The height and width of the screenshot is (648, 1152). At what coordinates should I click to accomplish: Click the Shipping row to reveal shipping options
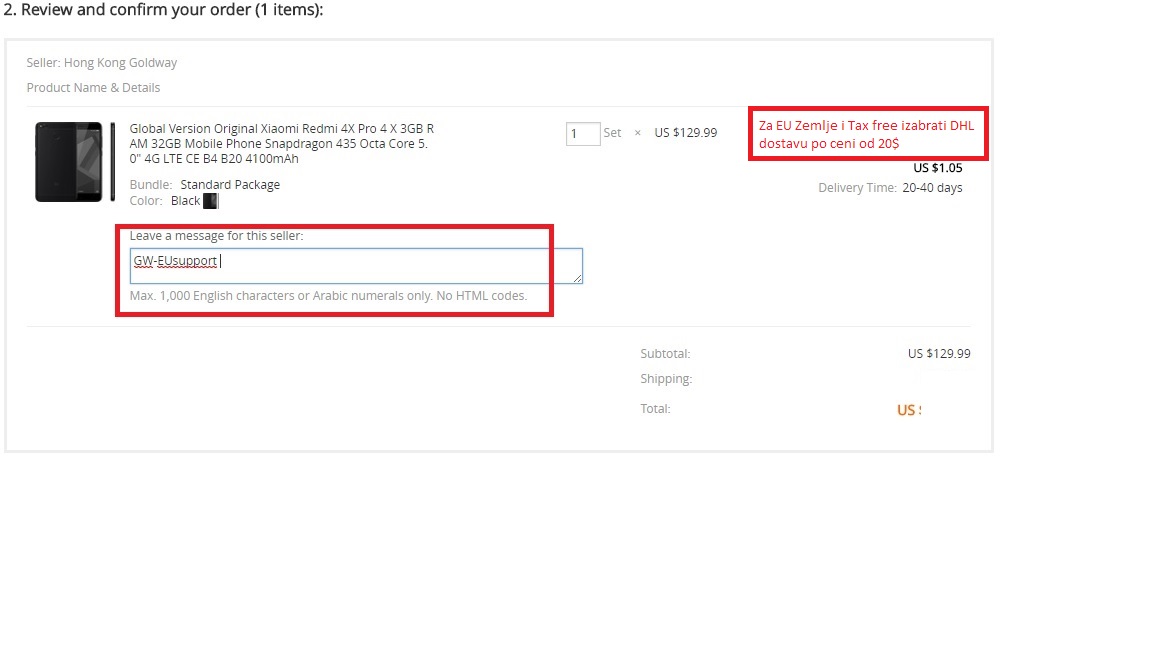point(666,378)
